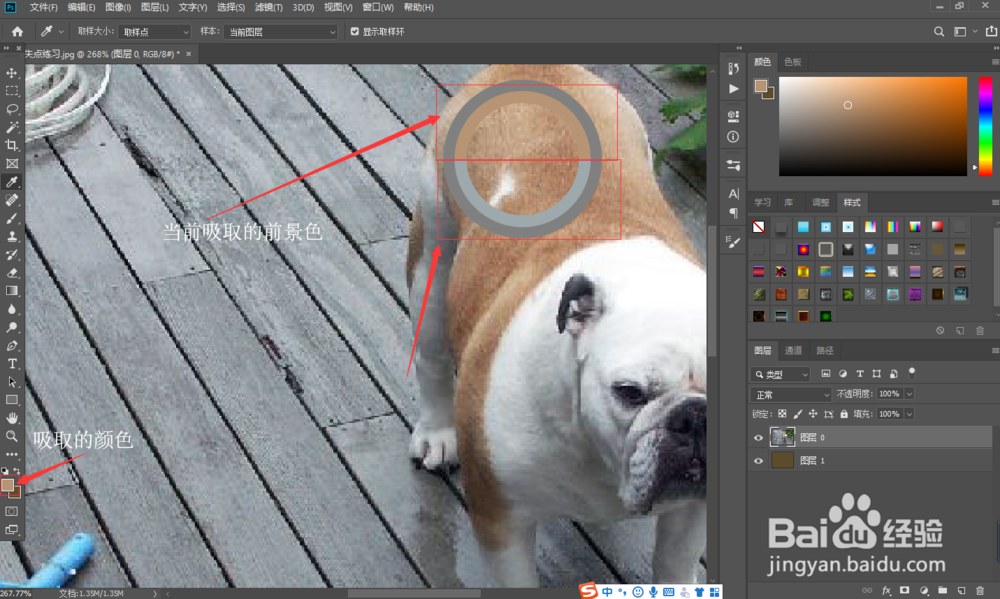Open the blend mode 正常 dropdown
The width and height of the screenshot is (1000, 599).
tap(791, 395)
